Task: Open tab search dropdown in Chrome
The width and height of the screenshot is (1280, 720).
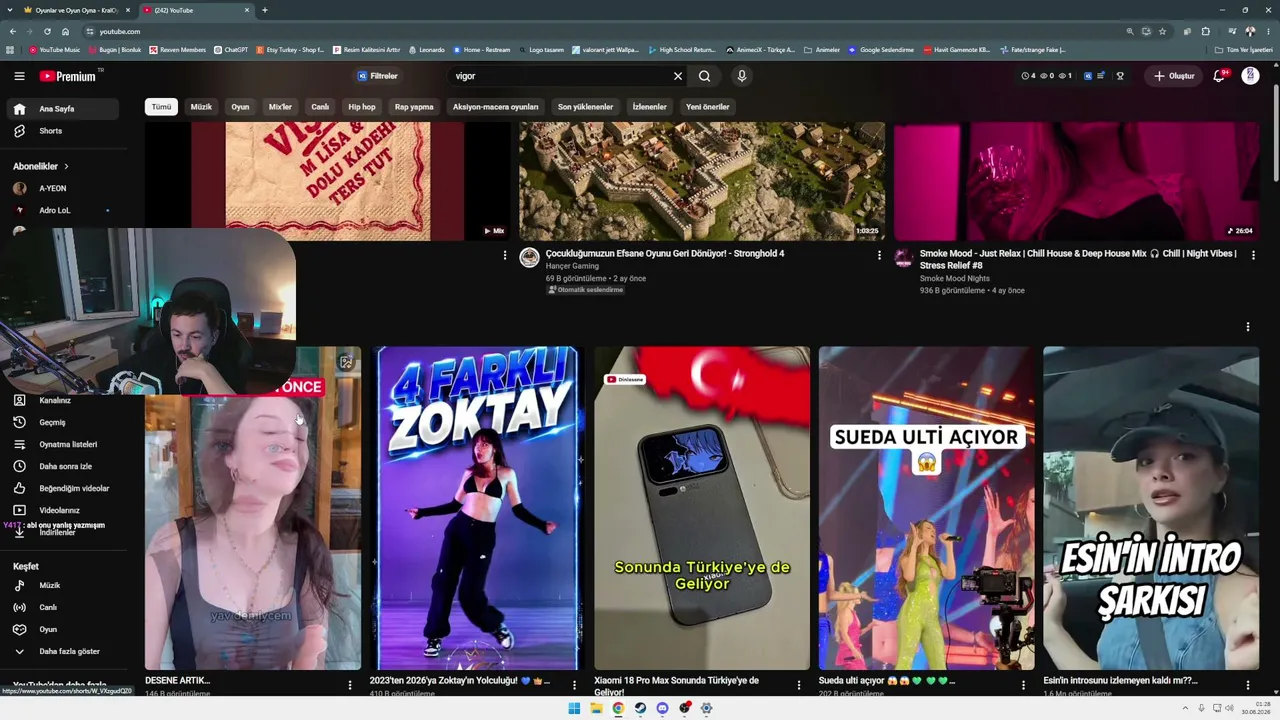Action: [12, 10]
